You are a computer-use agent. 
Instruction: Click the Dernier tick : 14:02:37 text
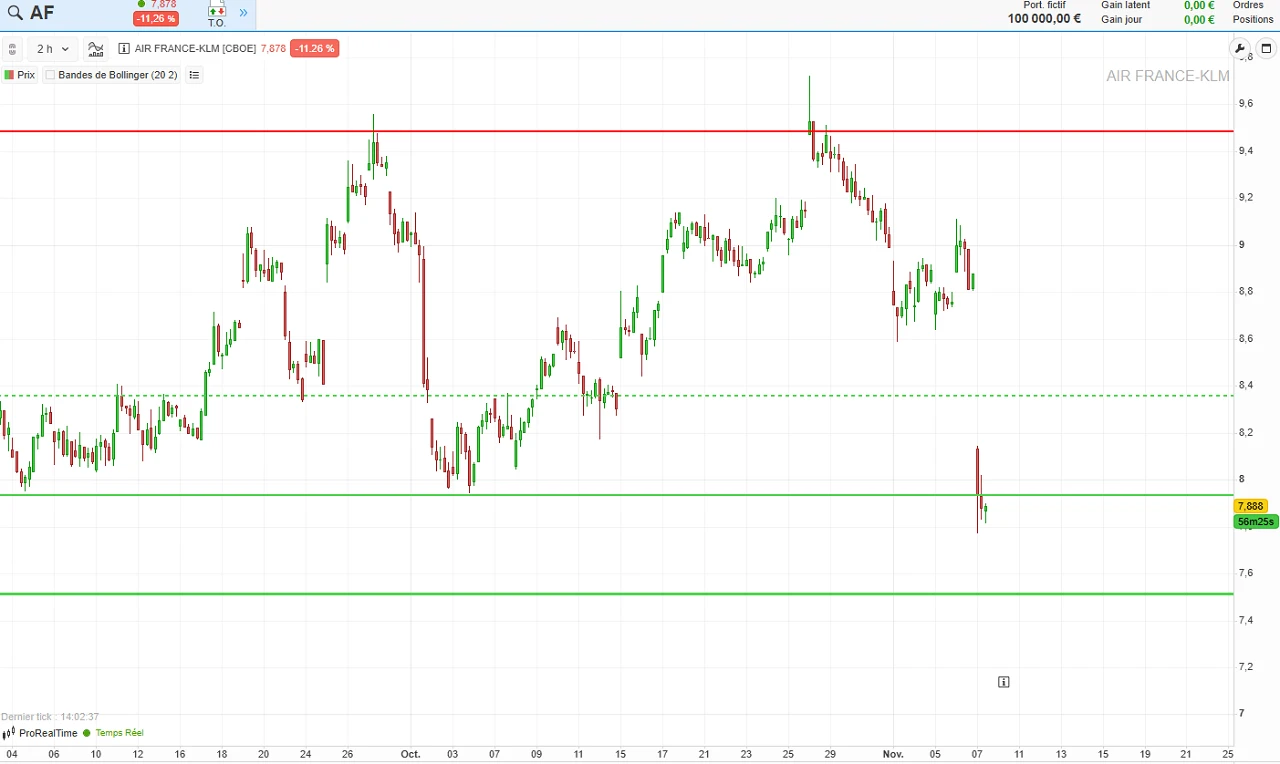click(50, 716)
